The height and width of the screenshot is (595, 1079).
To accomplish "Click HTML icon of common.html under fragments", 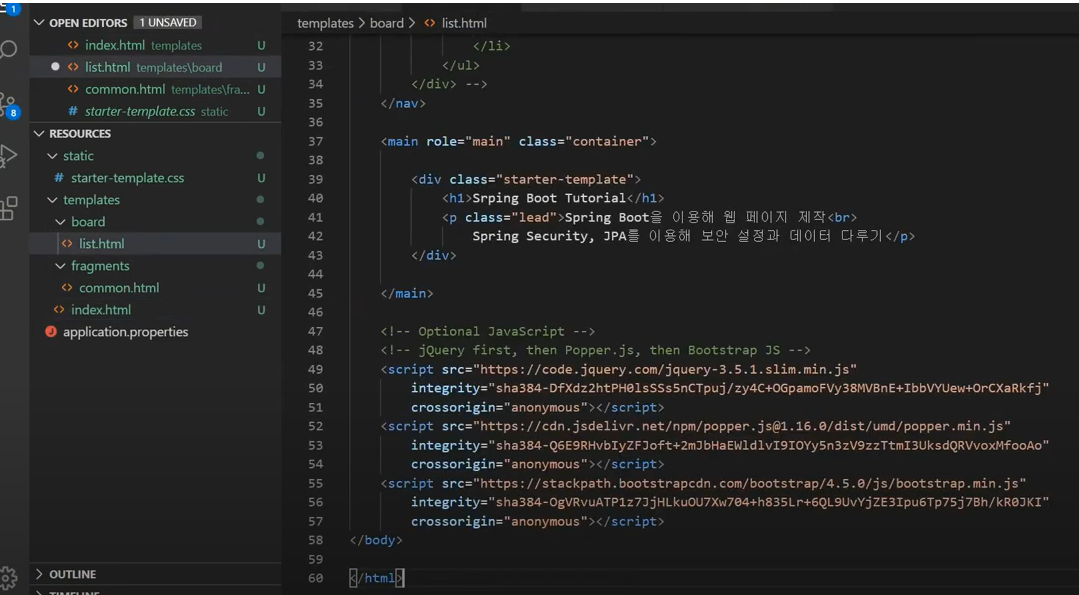I will click(67, 288).
